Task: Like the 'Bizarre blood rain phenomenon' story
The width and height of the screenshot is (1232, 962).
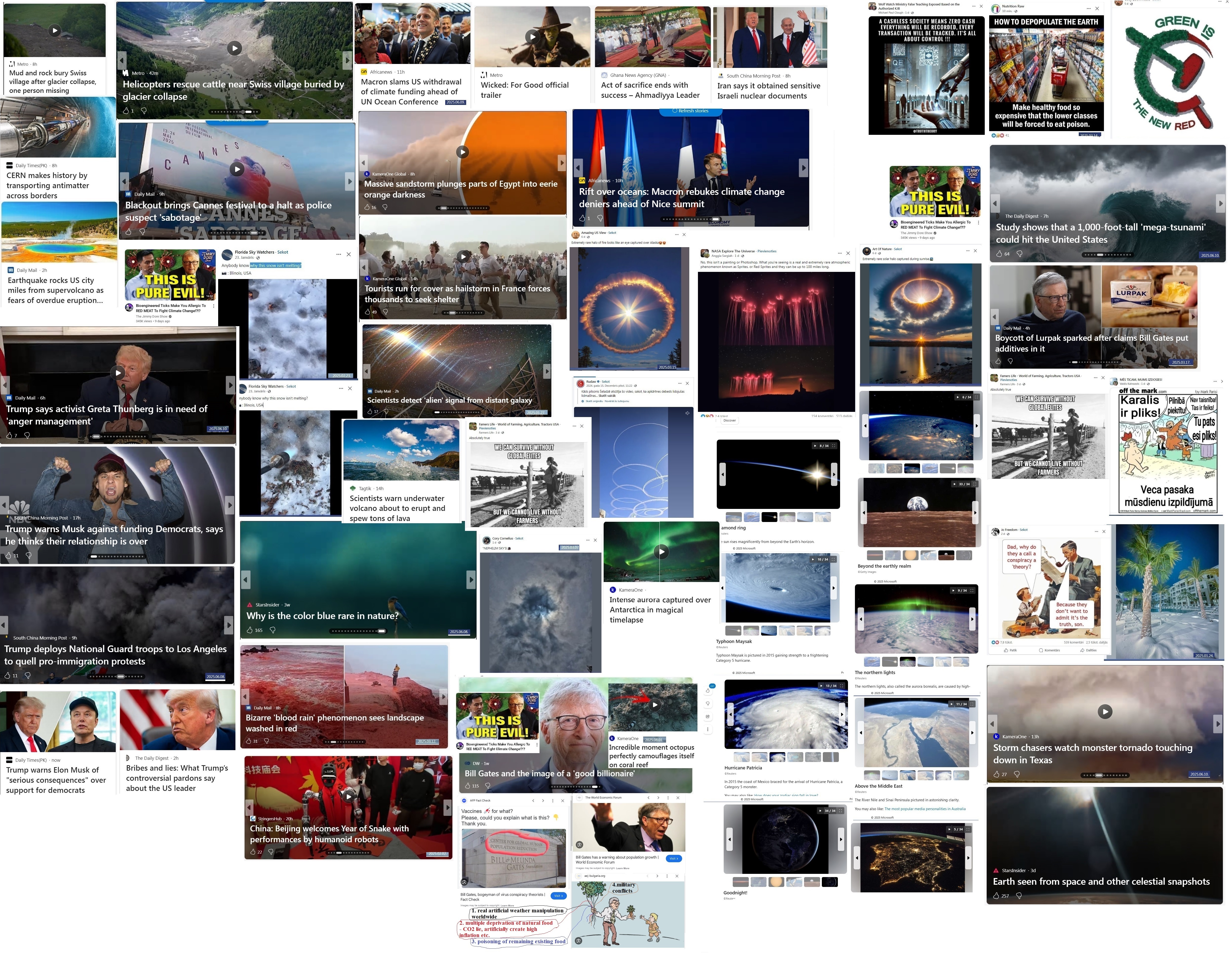Action: coord(249,741)
